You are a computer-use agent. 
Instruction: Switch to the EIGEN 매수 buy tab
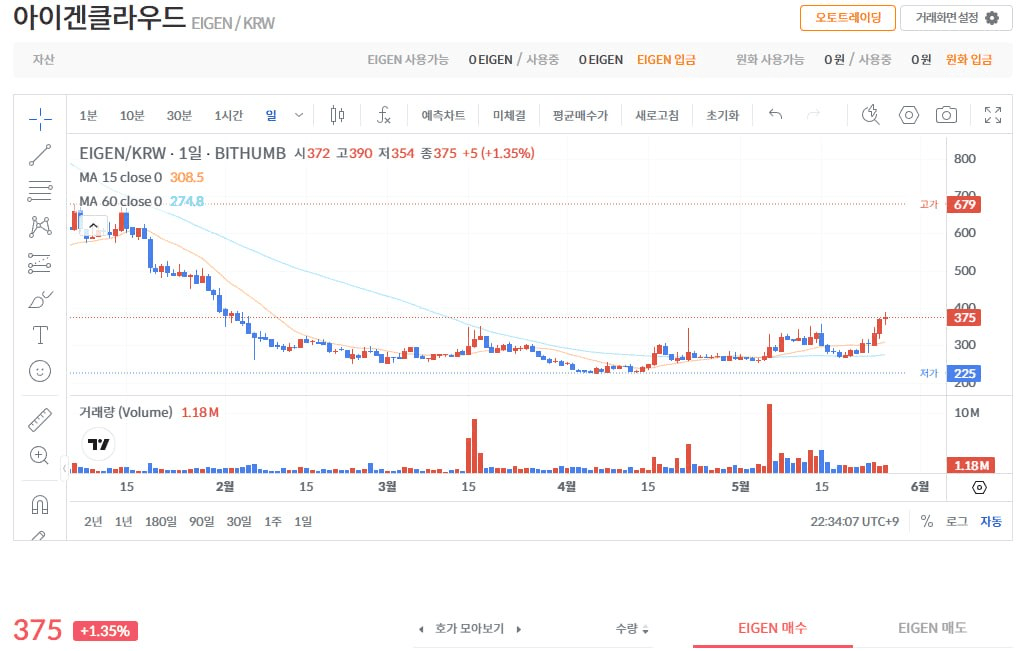[772, 628]
